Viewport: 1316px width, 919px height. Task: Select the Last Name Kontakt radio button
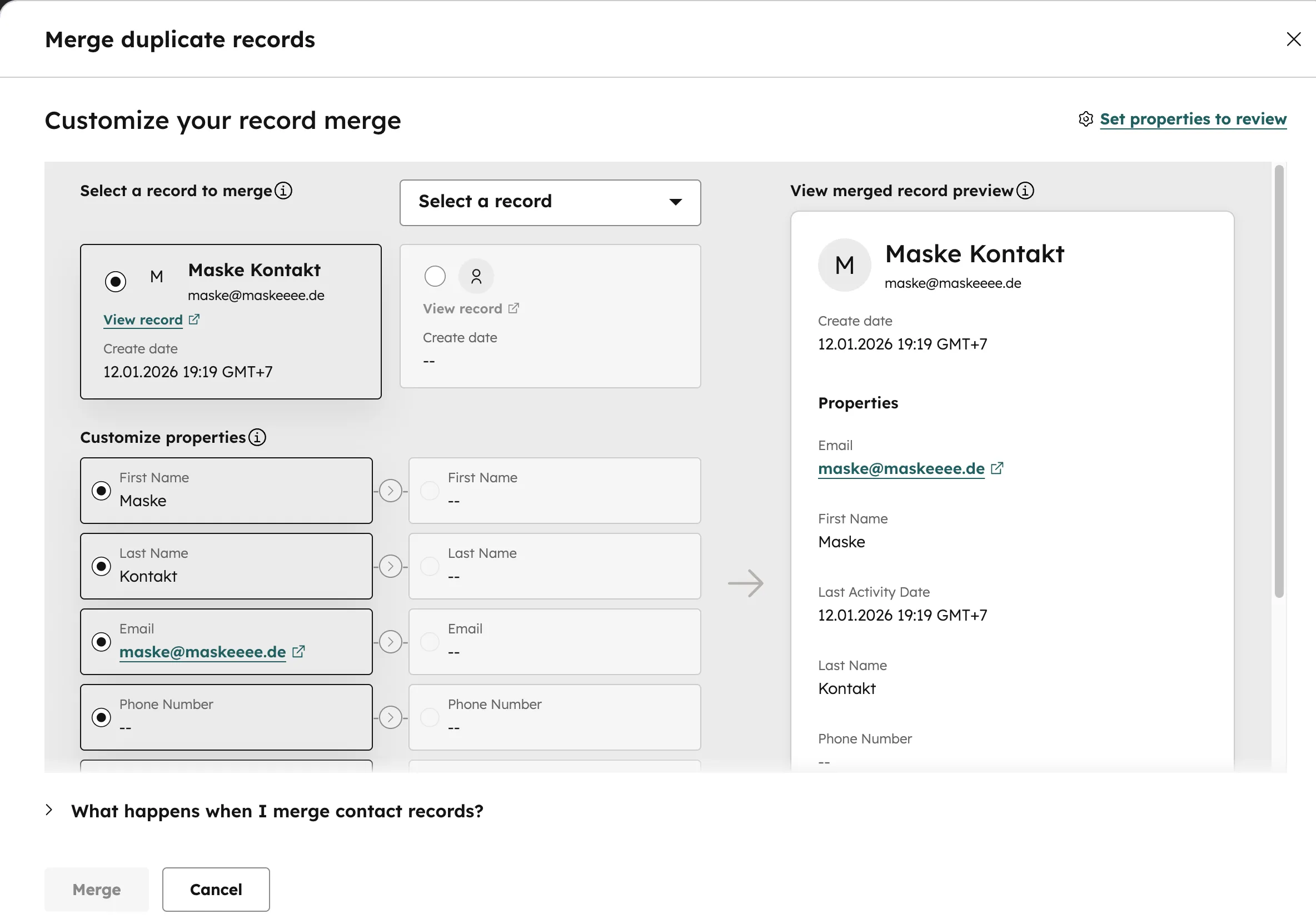coord(101,566)
